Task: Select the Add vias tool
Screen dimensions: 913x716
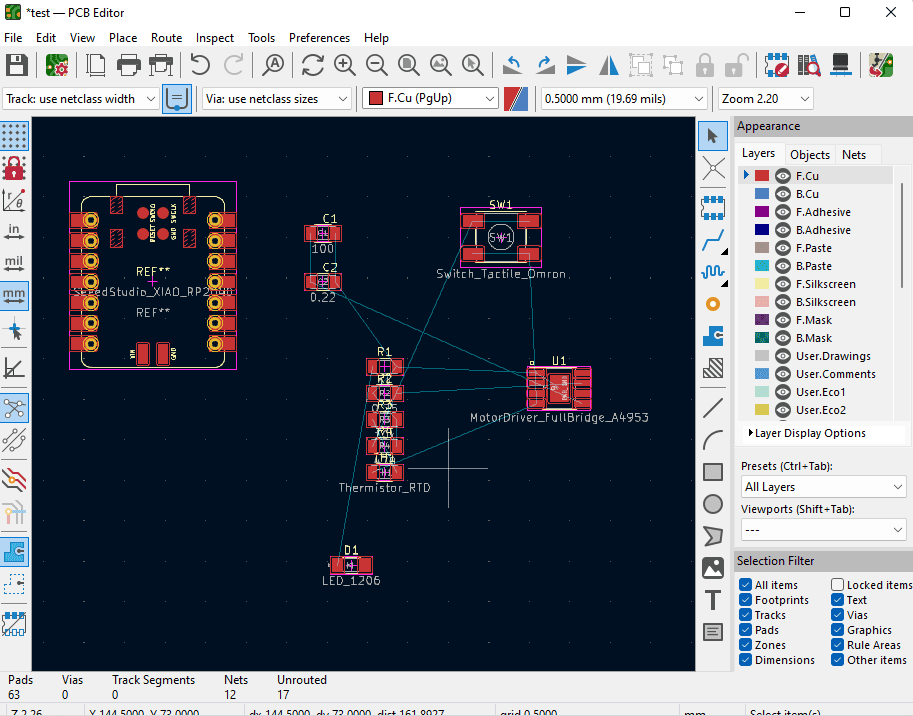Action: point(713,304)
